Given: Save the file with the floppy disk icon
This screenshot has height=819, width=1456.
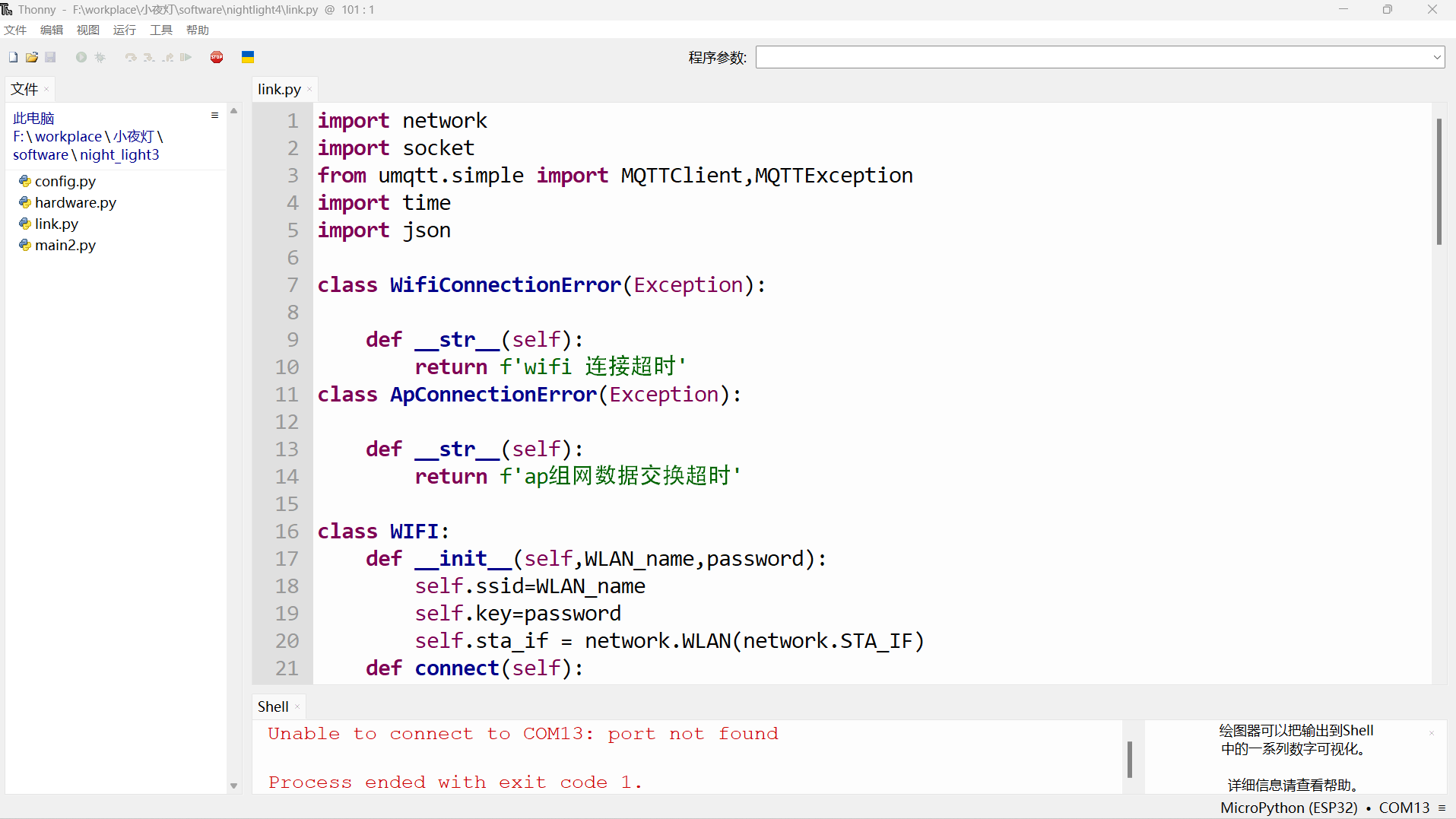Looking at the screenshot, I should click(50, 57).
